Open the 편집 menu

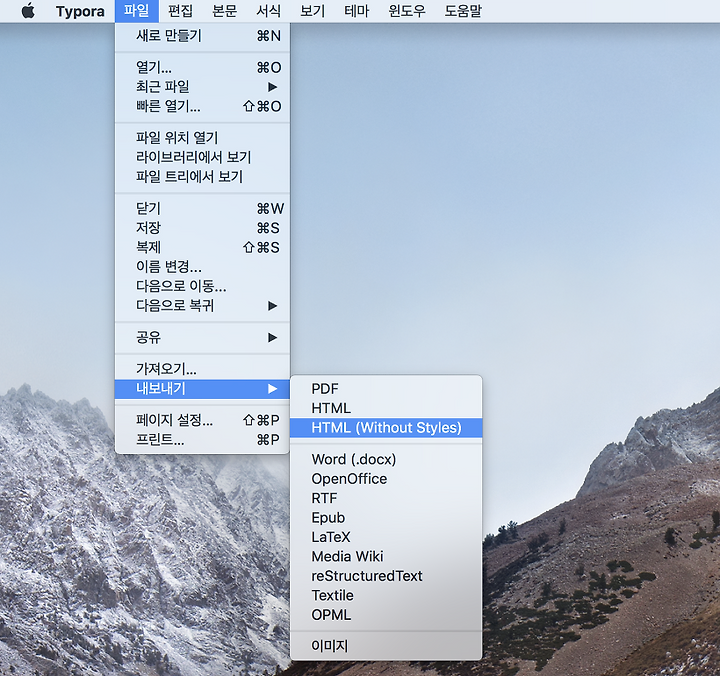(x=180, y=11)
